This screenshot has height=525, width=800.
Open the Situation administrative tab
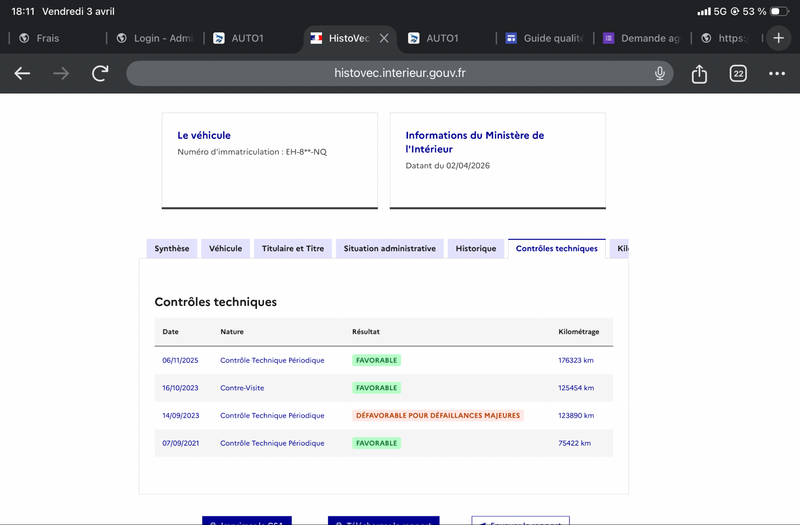pos(389,249)
